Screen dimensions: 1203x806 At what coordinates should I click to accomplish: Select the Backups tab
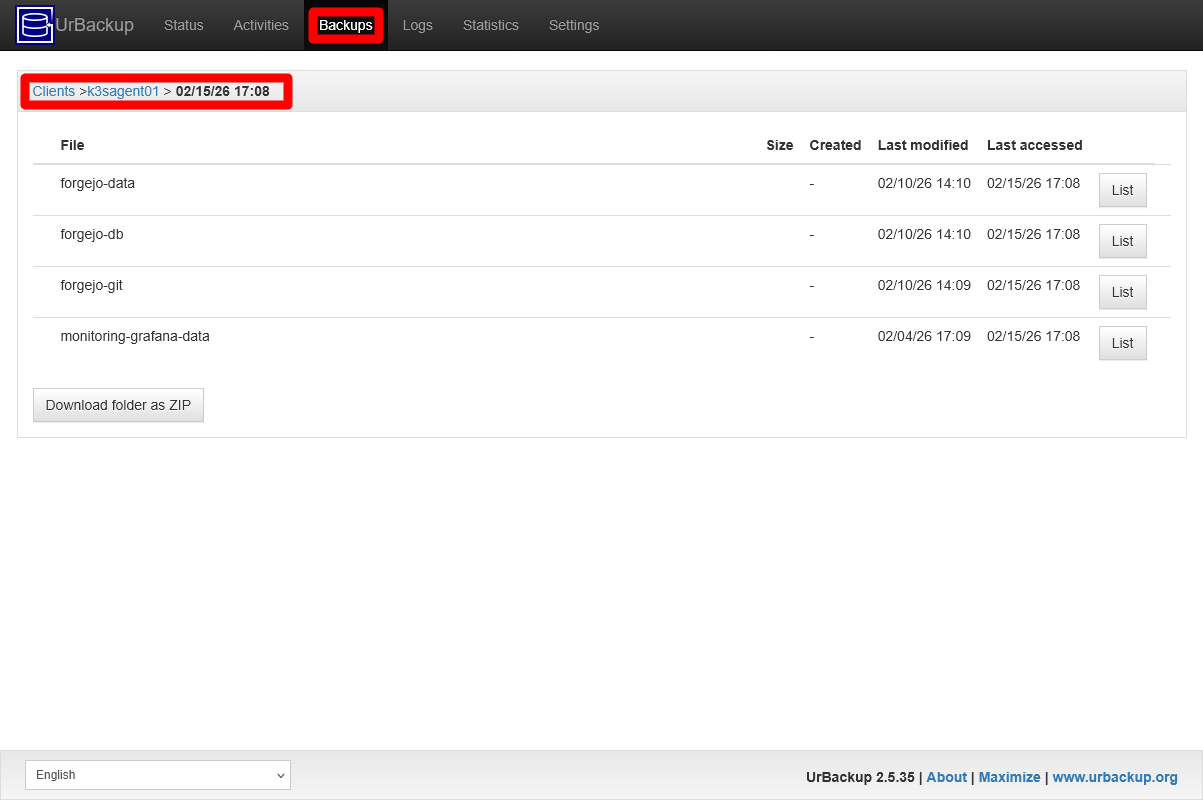pos(345,25)
